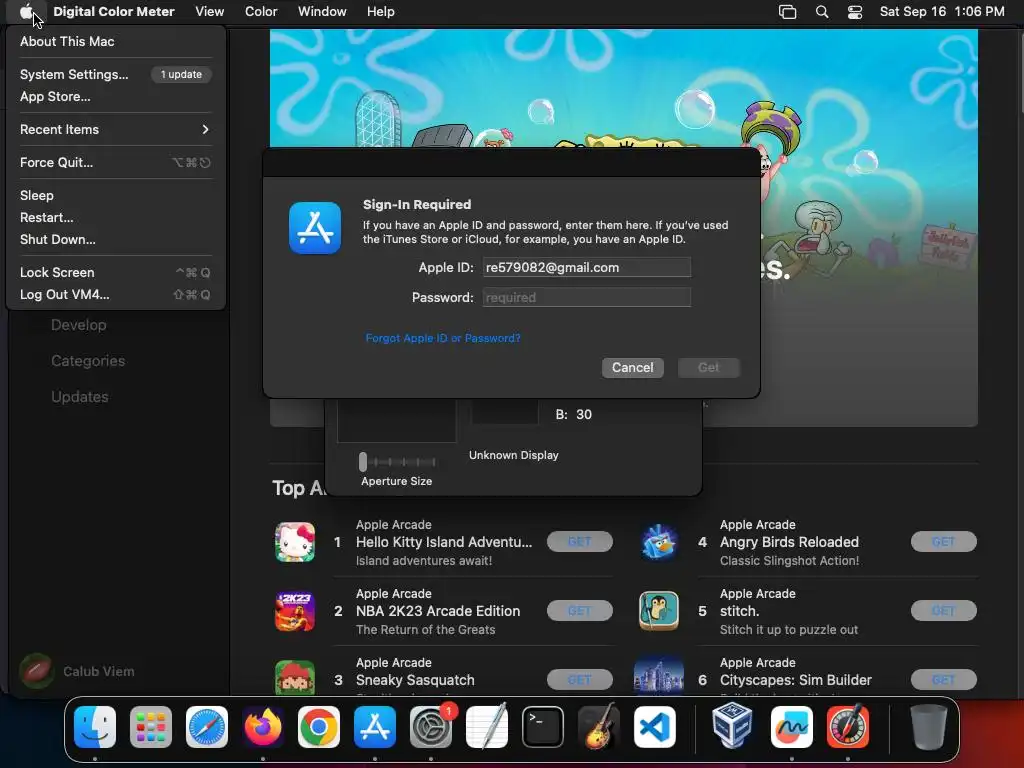Open the Window menu

point(322,12)
